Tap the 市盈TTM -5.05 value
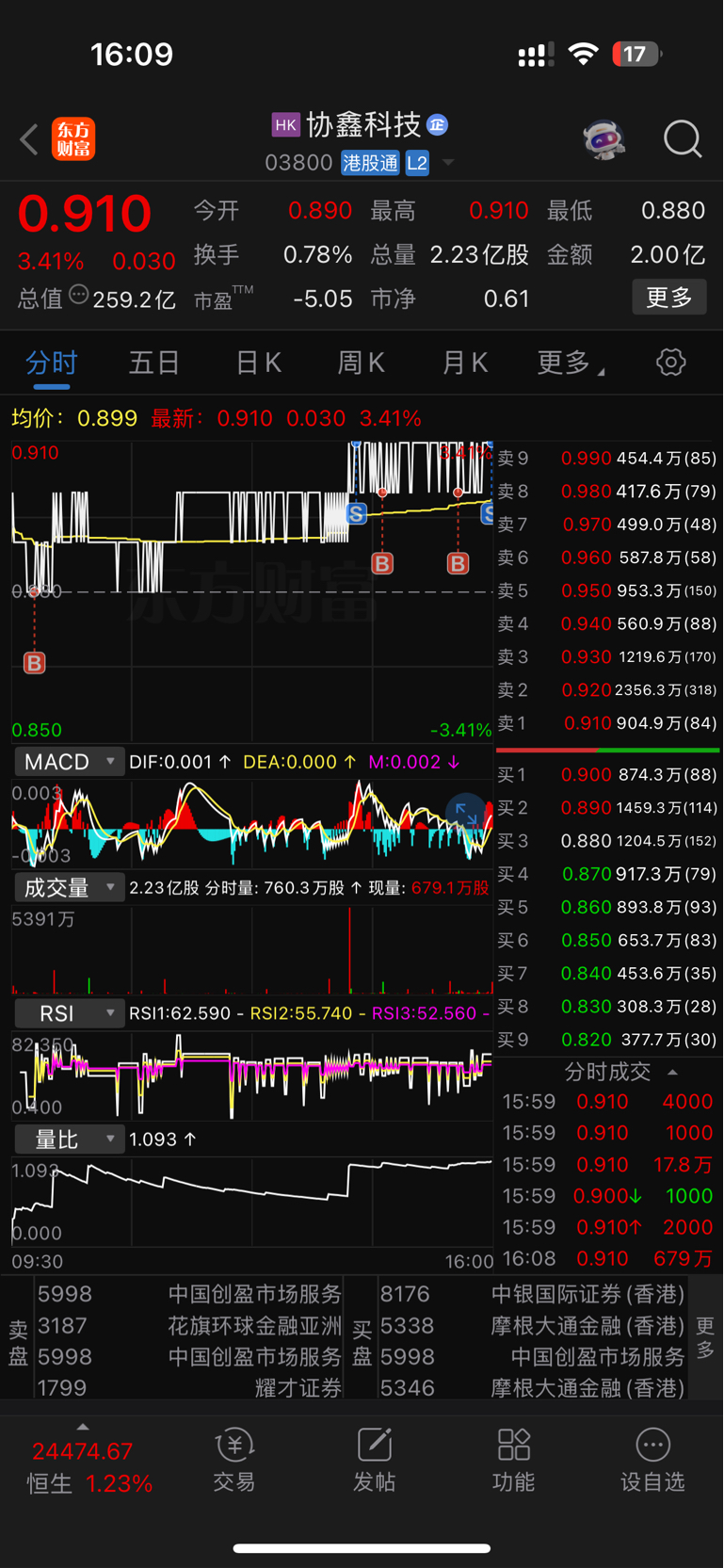Image resolution: width=724 pixels, height=1568 pixels. 322,299
